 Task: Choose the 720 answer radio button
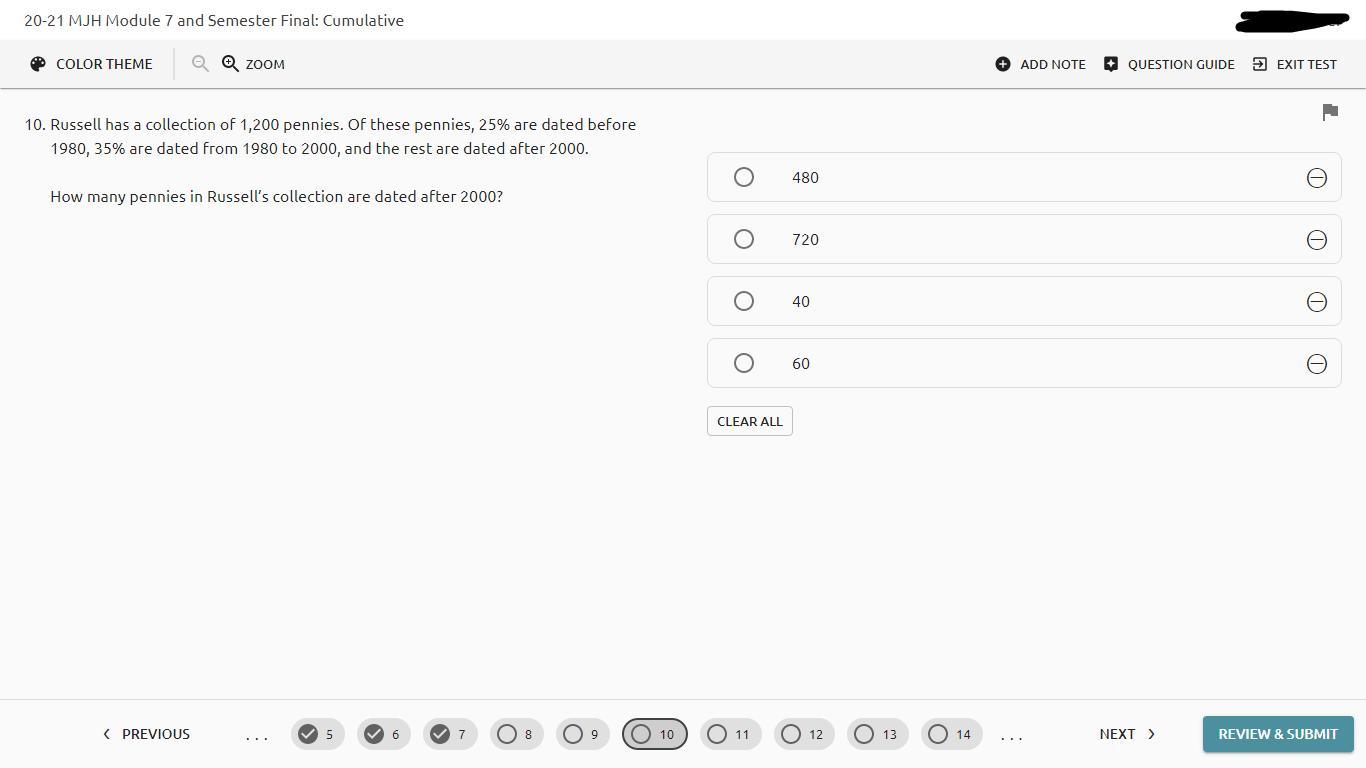(x=744, y=239)
